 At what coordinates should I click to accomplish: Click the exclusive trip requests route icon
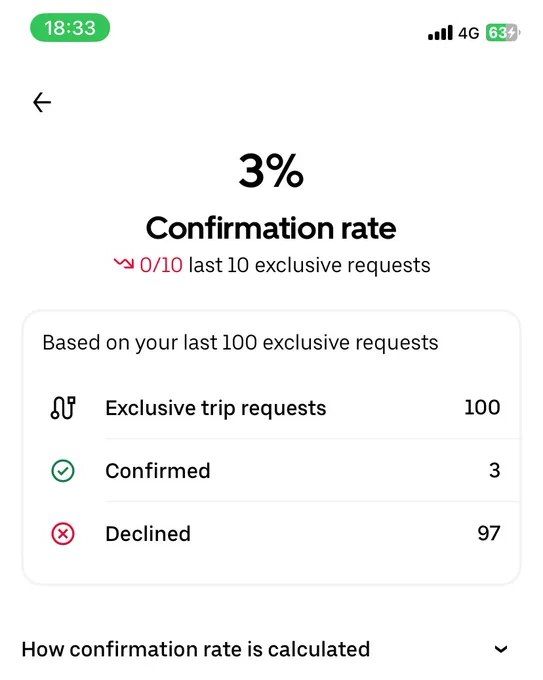pos(63,408)
